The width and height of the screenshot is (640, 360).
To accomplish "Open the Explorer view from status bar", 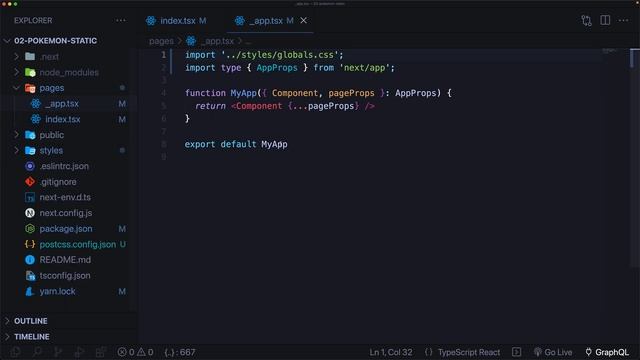I will coord(16,352).
